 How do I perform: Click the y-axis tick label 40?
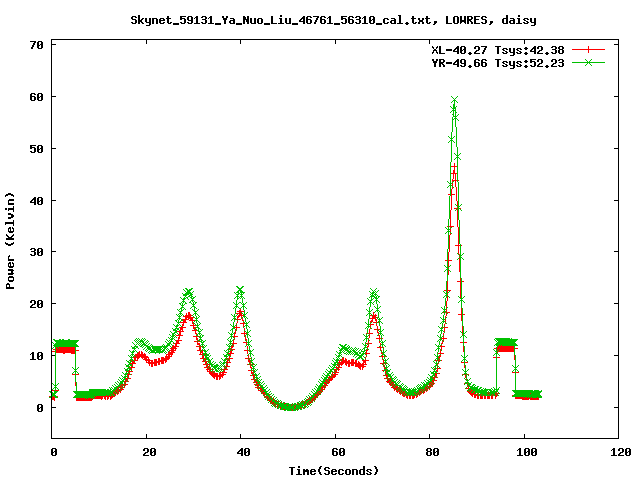(36, 201)
